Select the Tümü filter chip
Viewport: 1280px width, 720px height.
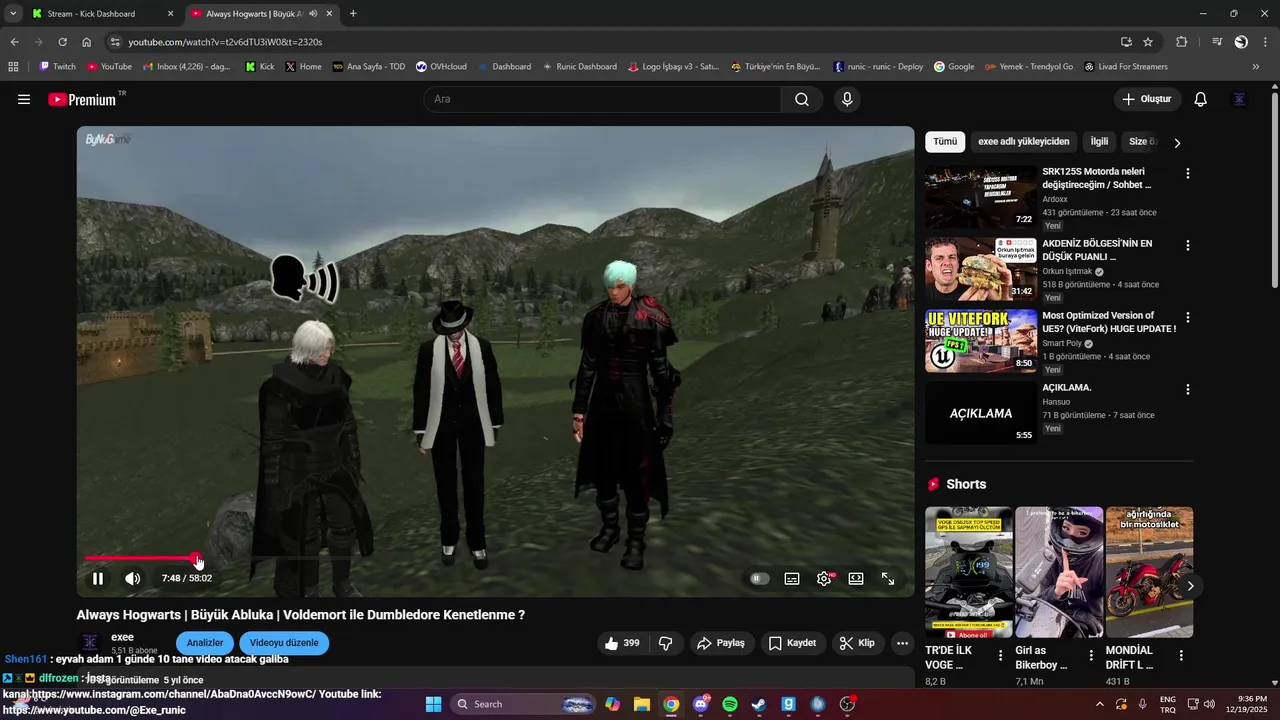[x=945, y=142]
